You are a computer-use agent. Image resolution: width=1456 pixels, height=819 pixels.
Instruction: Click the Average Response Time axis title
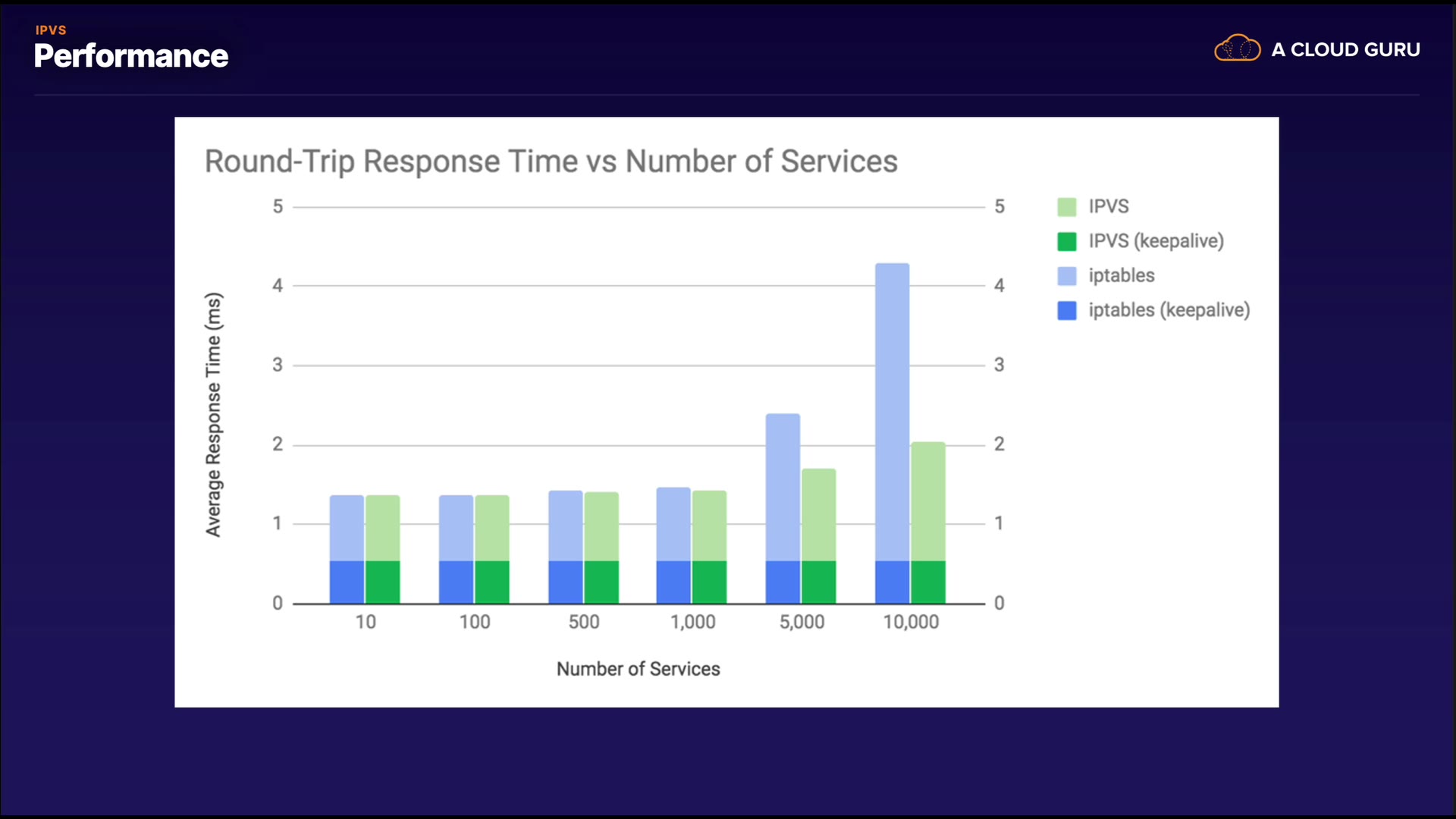tap(214, 415)
